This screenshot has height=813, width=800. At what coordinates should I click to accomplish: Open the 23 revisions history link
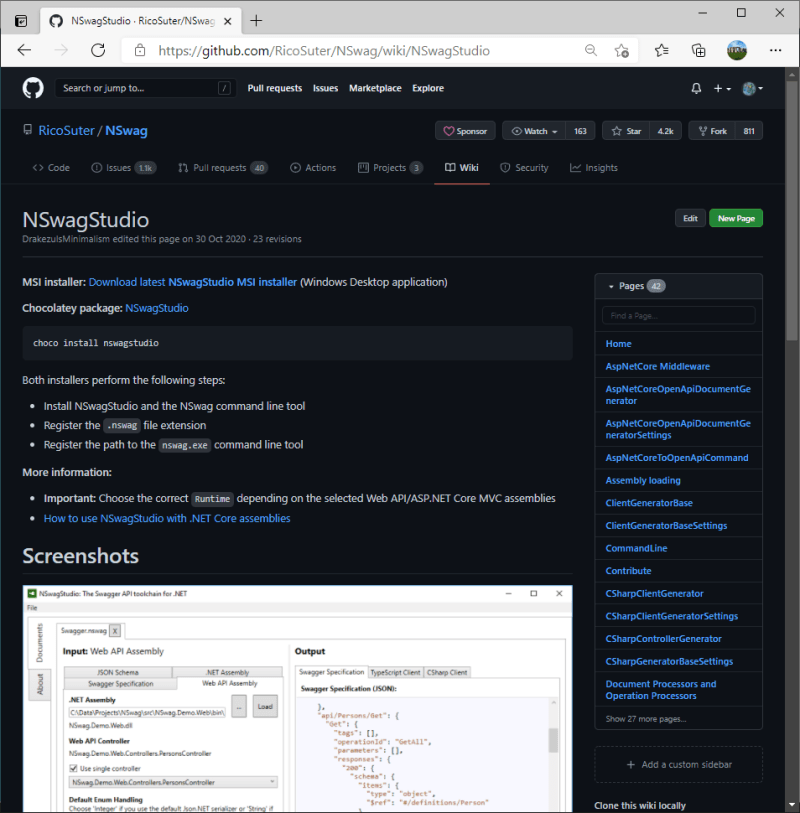point(277,239)
